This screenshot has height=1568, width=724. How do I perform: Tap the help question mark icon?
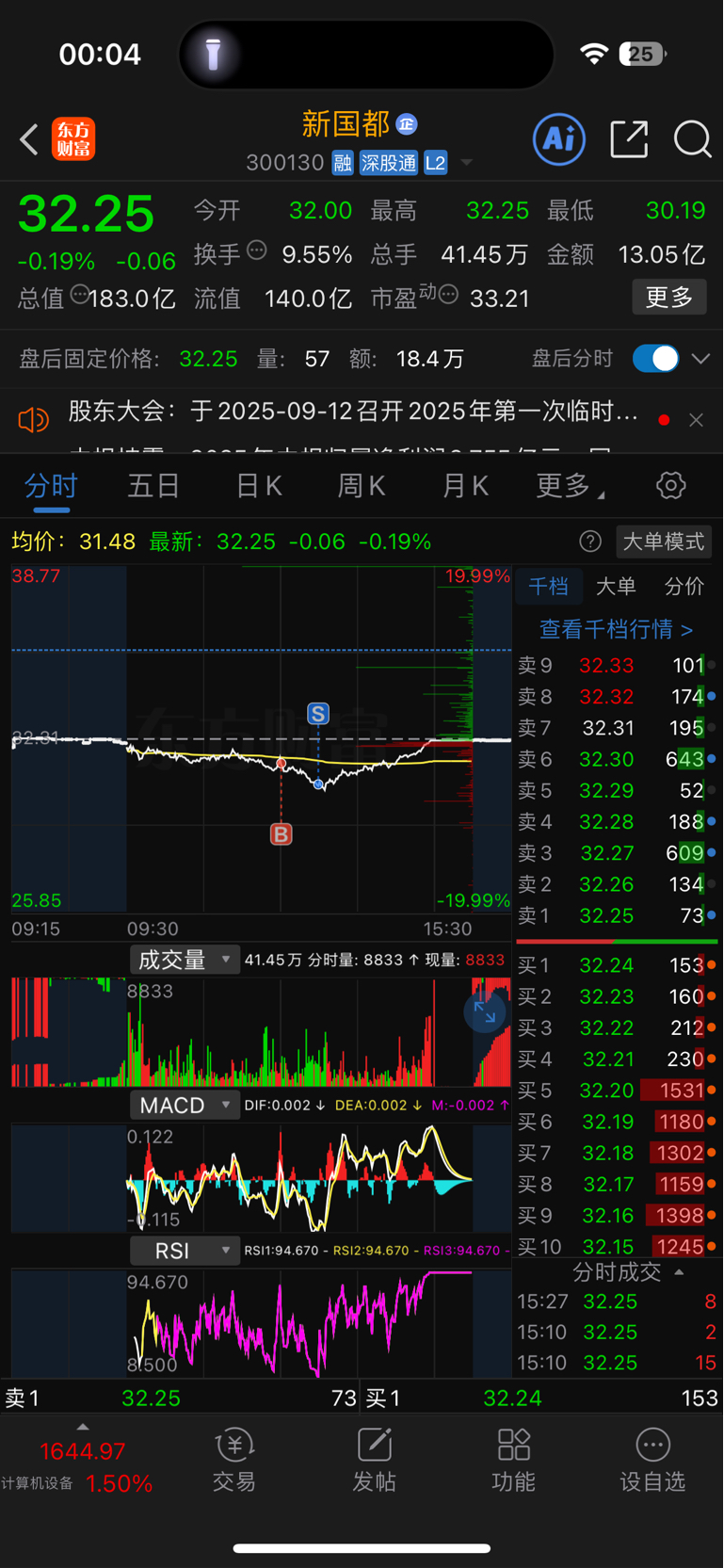click(590, 542)
